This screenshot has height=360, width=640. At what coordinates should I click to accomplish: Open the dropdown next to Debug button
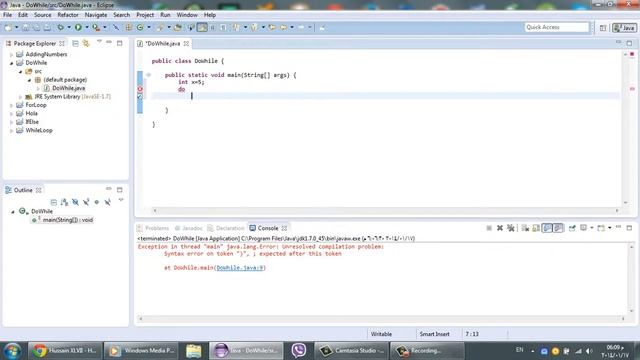tap(69, 27)
